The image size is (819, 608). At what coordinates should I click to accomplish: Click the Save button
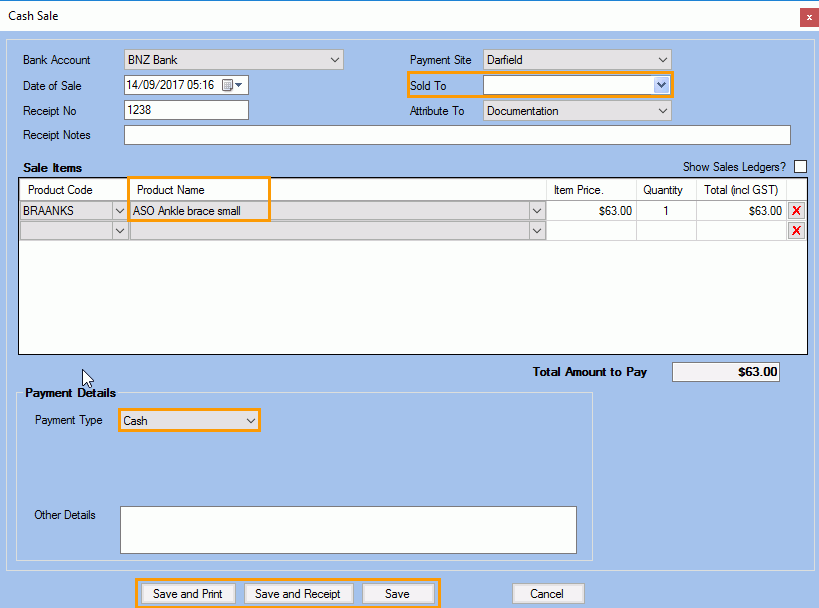point(397,594)
